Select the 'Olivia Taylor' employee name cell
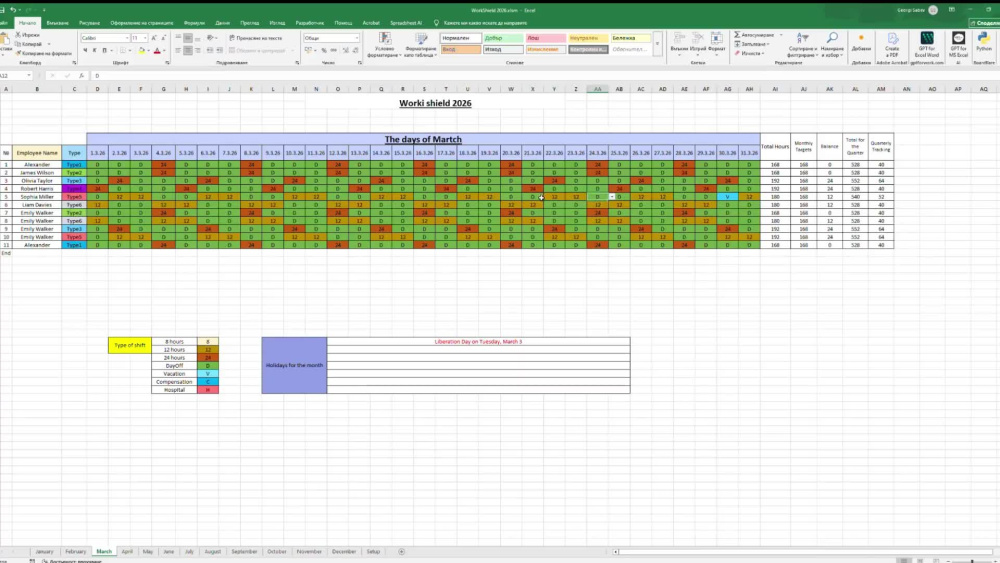 [x=37, y=180]
